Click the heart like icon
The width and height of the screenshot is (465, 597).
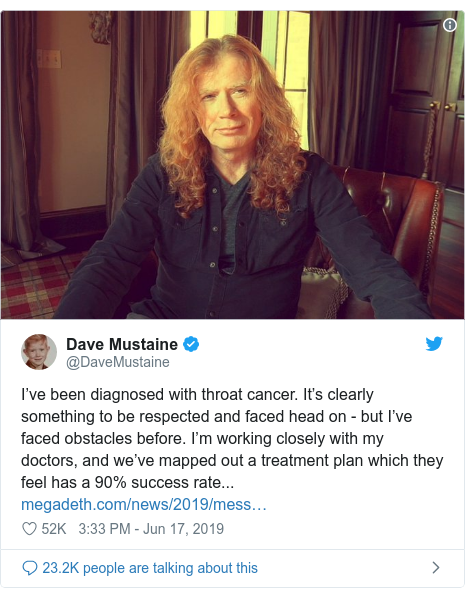tap(29, 529)
